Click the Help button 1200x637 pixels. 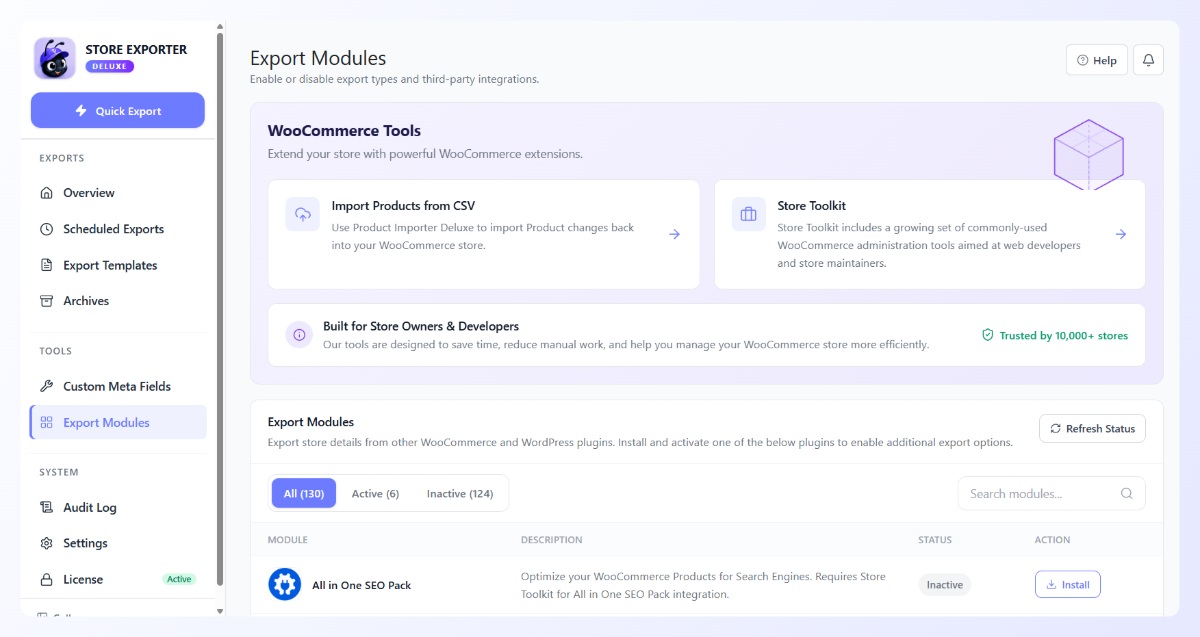[1097, 60]
